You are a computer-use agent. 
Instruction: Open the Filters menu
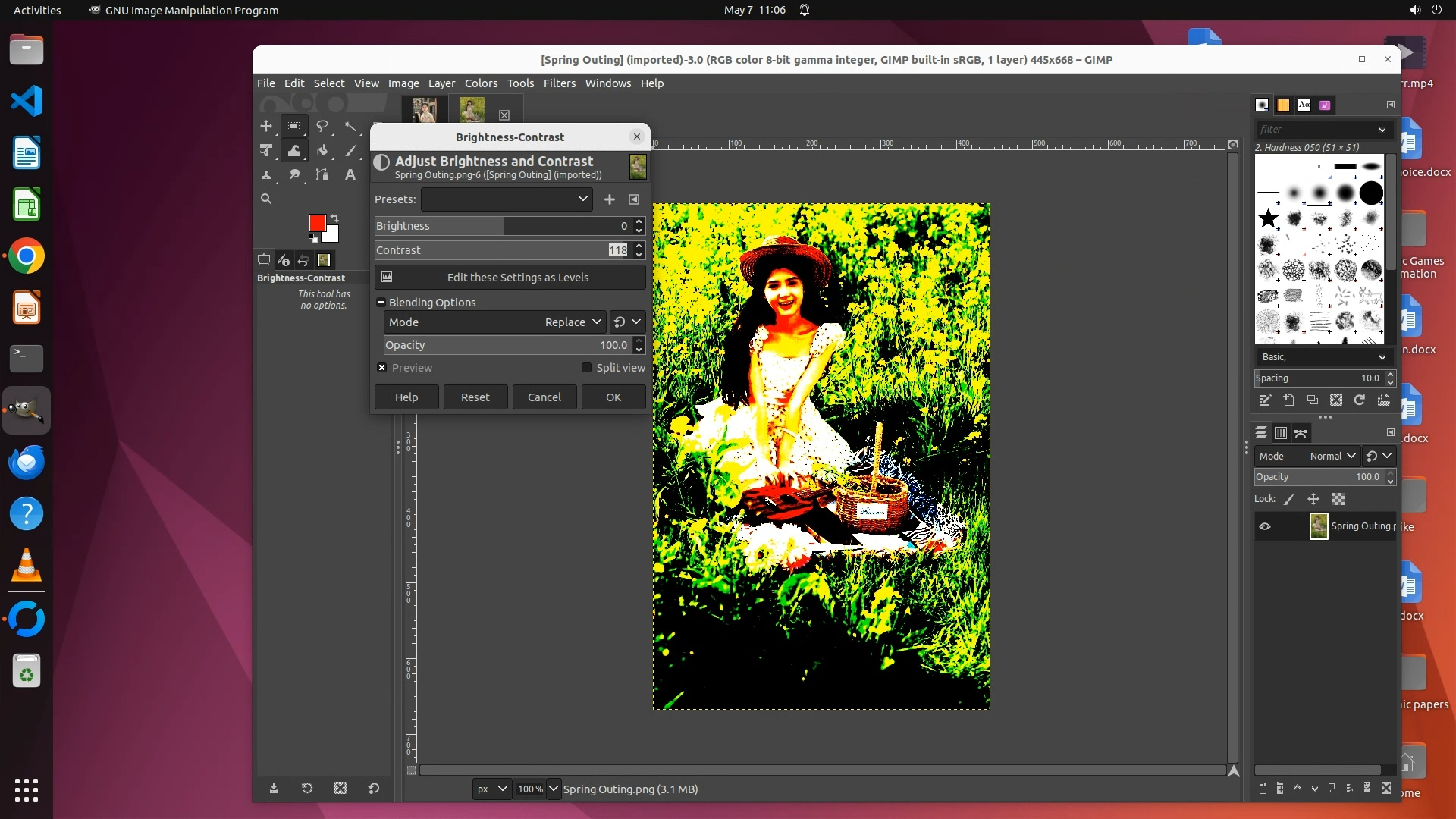click(x=559, y=83)
